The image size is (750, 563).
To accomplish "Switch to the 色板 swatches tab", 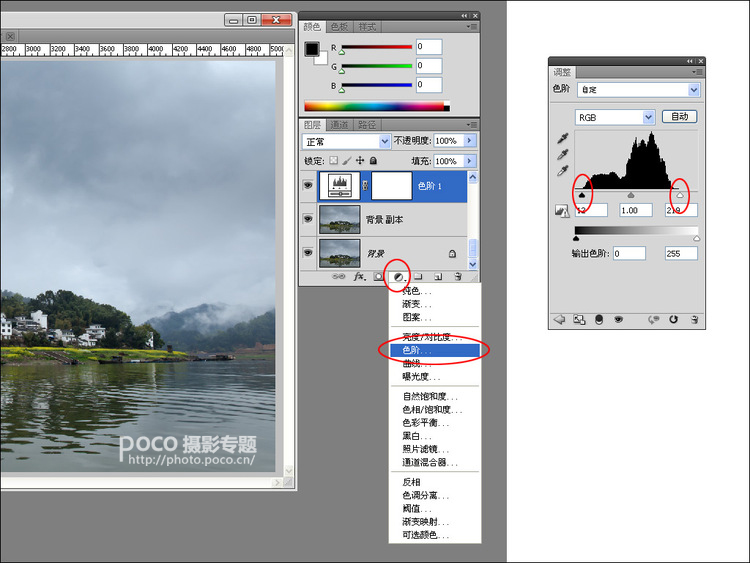I will click(339, 27).
